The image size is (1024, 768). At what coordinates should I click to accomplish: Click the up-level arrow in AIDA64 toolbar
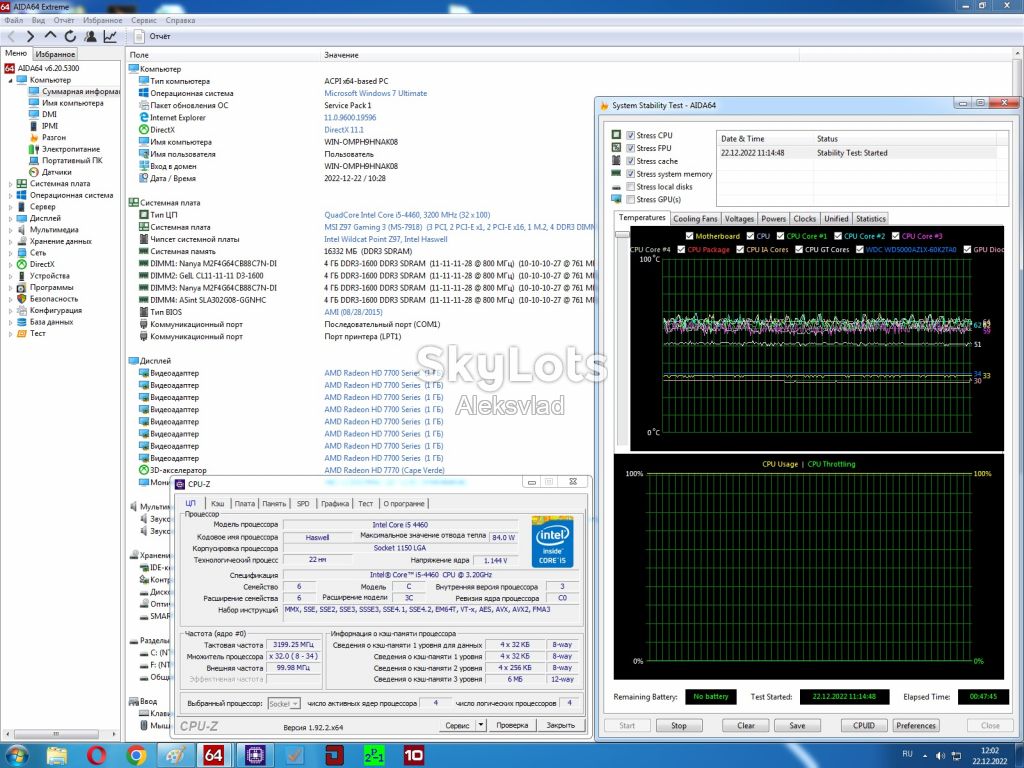(50, 36)
